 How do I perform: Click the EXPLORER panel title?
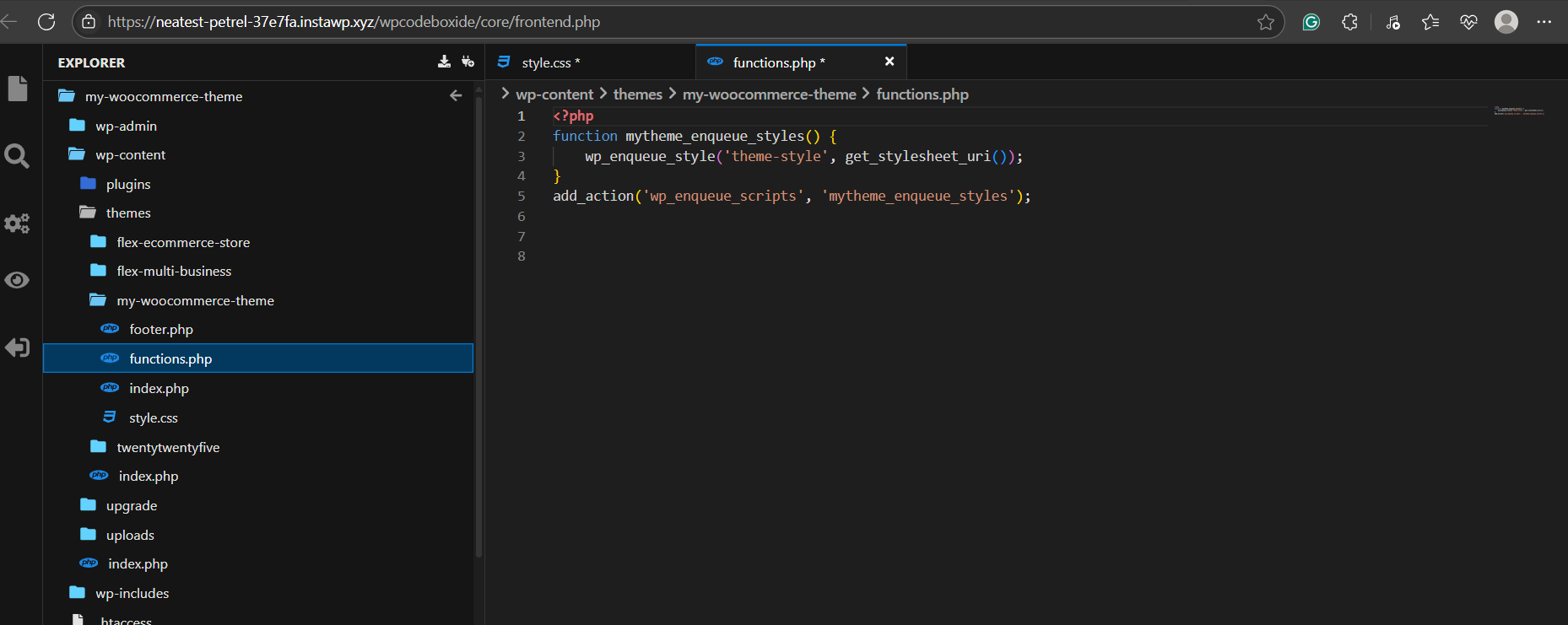[x=91, y=62]
